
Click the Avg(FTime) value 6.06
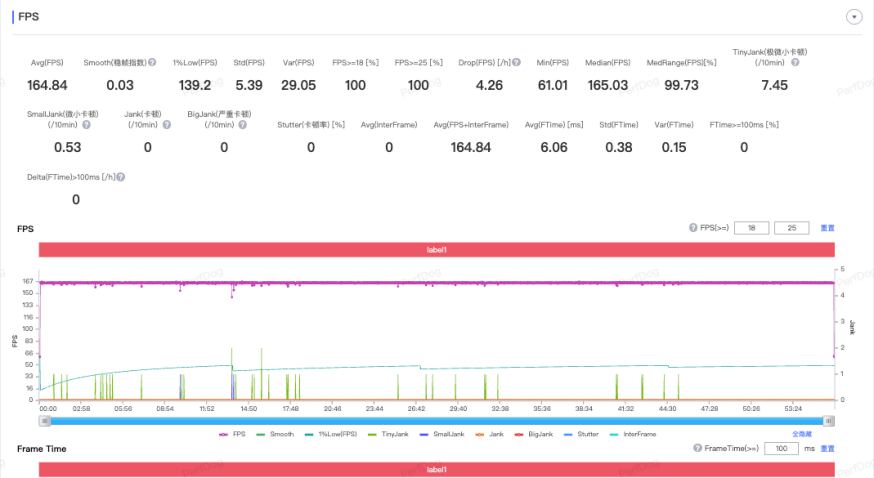click(553, 148)
